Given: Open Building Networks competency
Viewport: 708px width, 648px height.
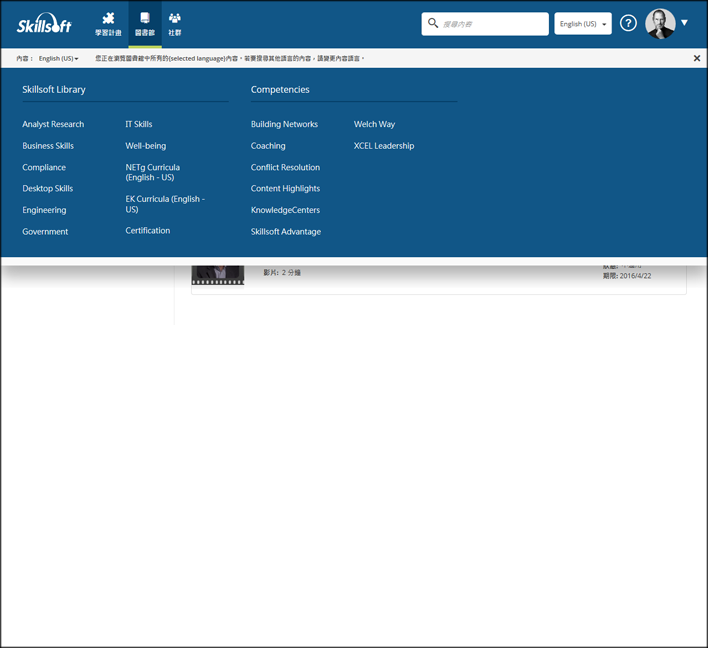Looking at the screenshot, I should [284, 124].
